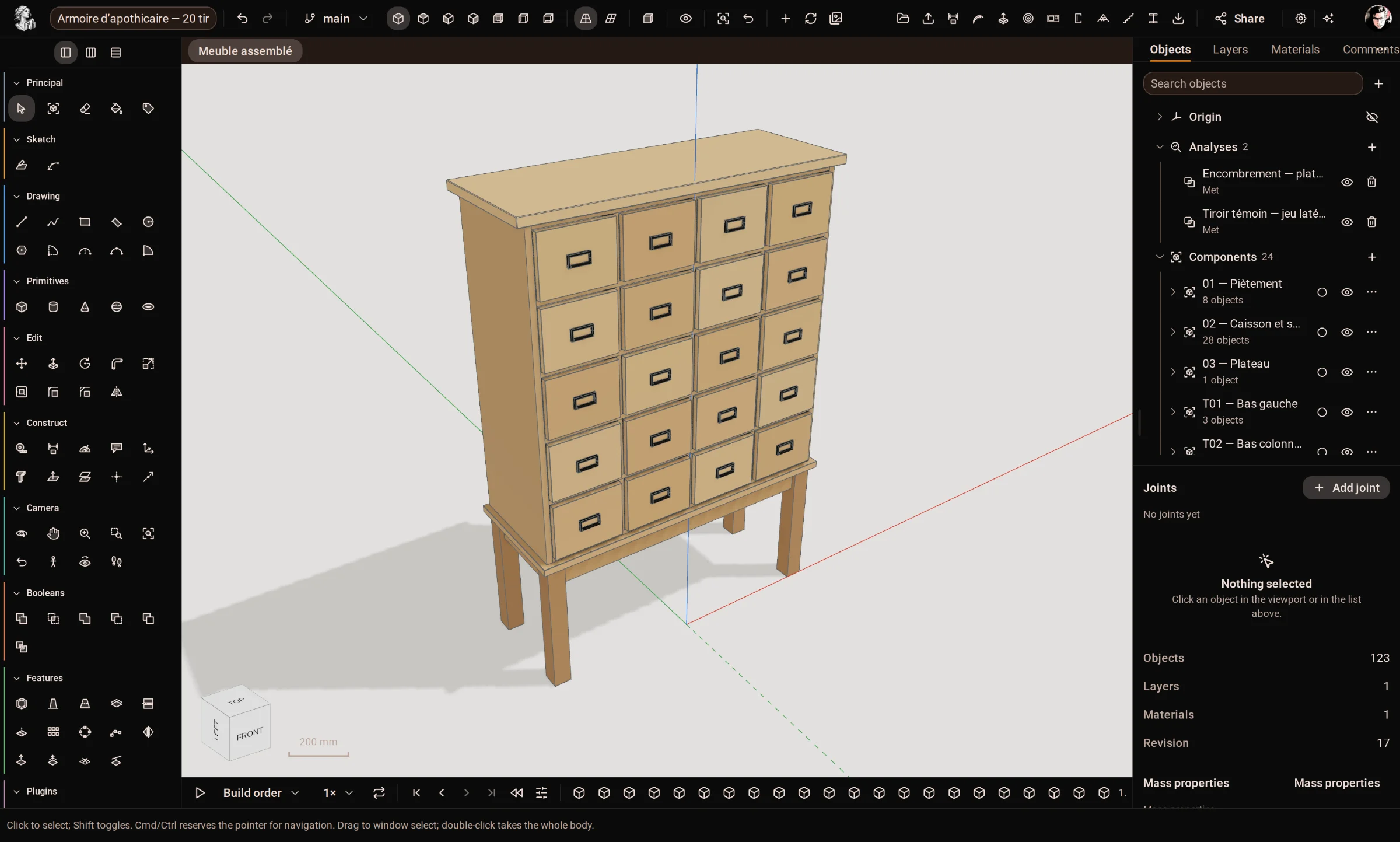
Task: Select the cylinder primitive
Action: coord(53,307)
